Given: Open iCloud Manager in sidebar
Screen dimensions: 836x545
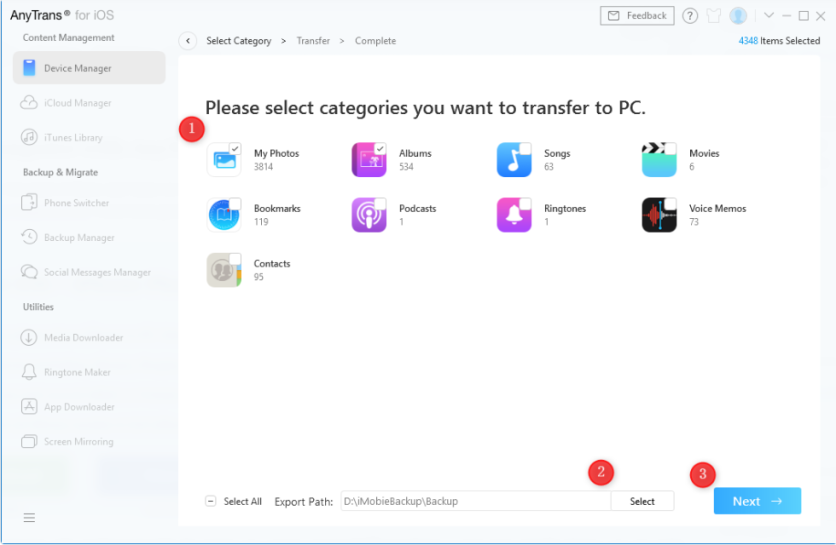Looking at the screenshot, I should pyautogui.click(x=89, y=102).
